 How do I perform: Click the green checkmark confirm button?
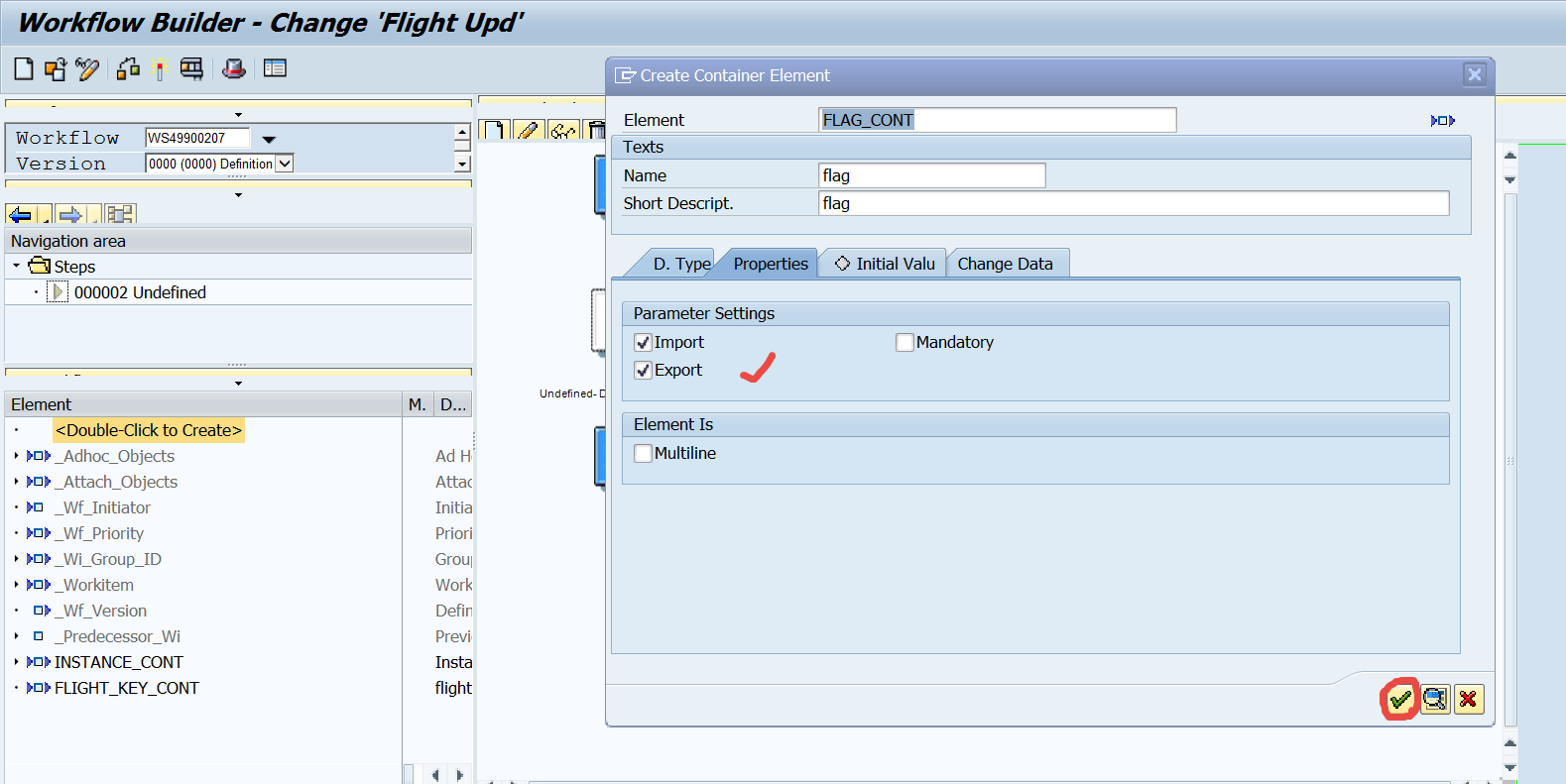[x=1399, y=700]
